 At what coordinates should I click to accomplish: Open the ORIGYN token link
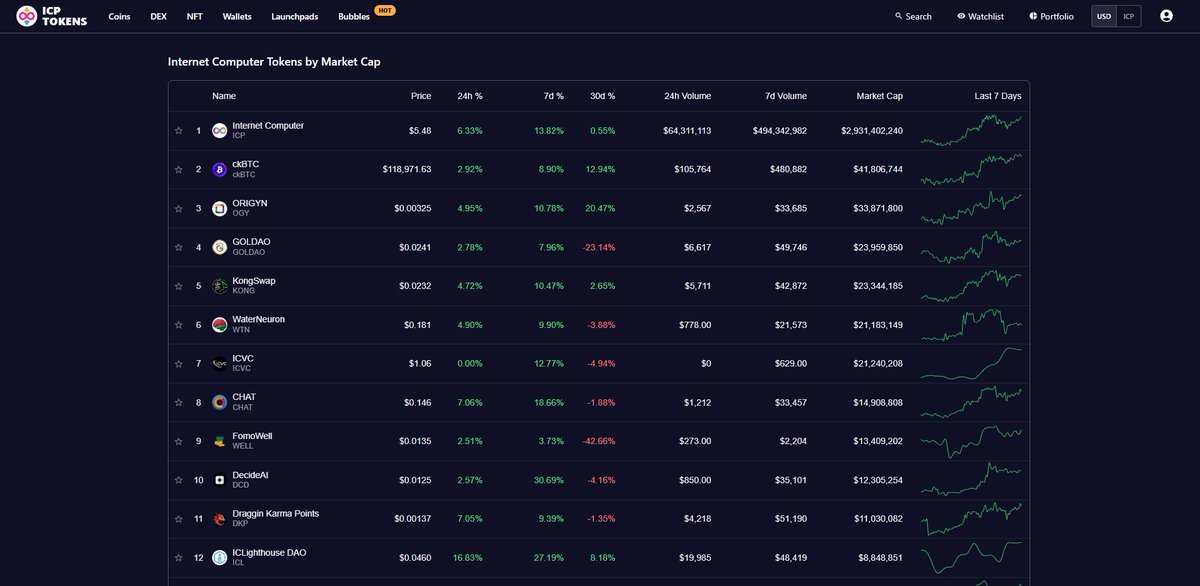pyautogui.click(x=250, y=203)
